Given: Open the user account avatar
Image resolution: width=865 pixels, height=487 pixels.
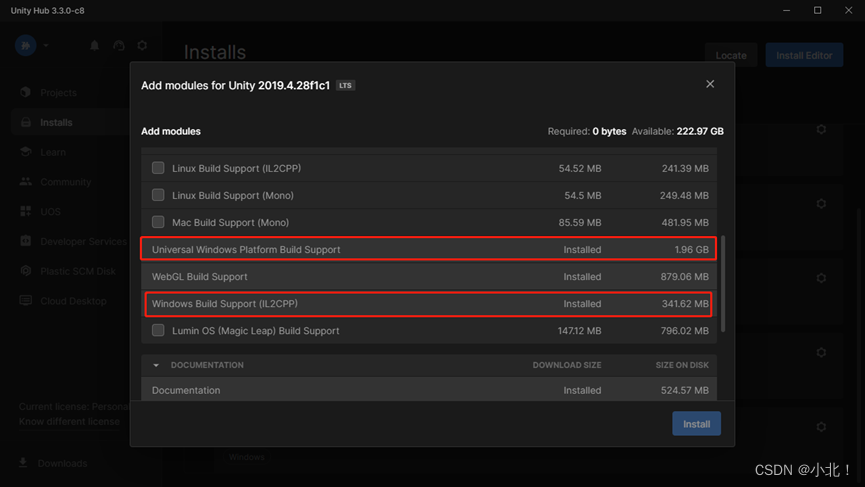Looking at the screenshot, I should (25, 45).
